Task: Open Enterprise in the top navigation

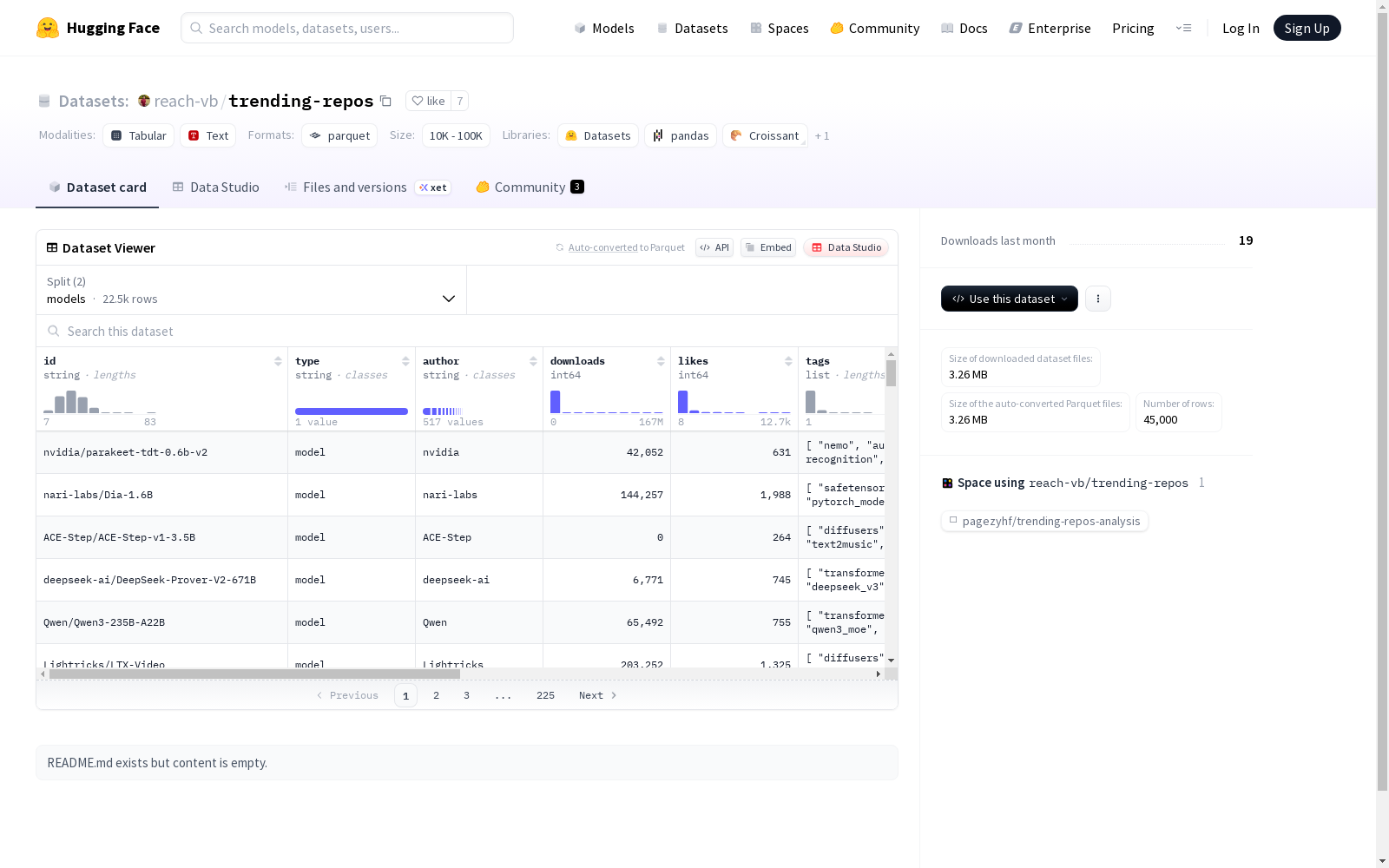Action: click(1050, 28)
